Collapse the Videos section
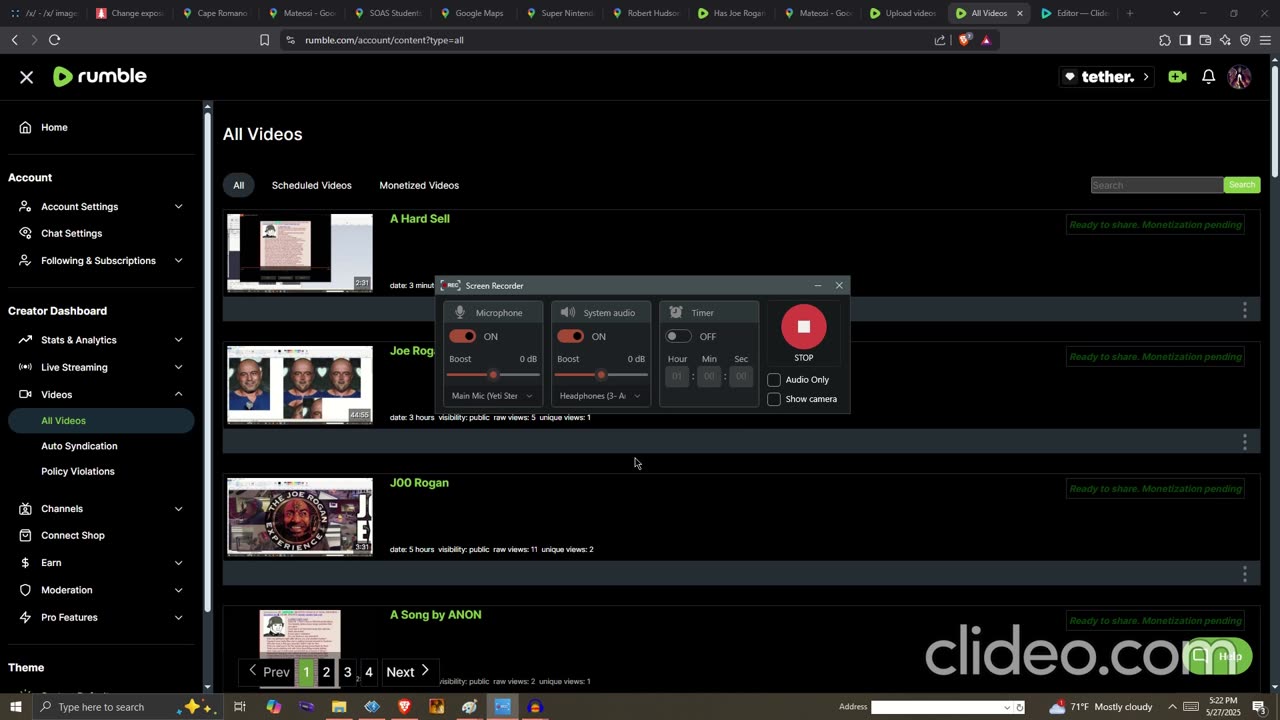This screenshot has height=720, width=1280. (x=100, y=394)
